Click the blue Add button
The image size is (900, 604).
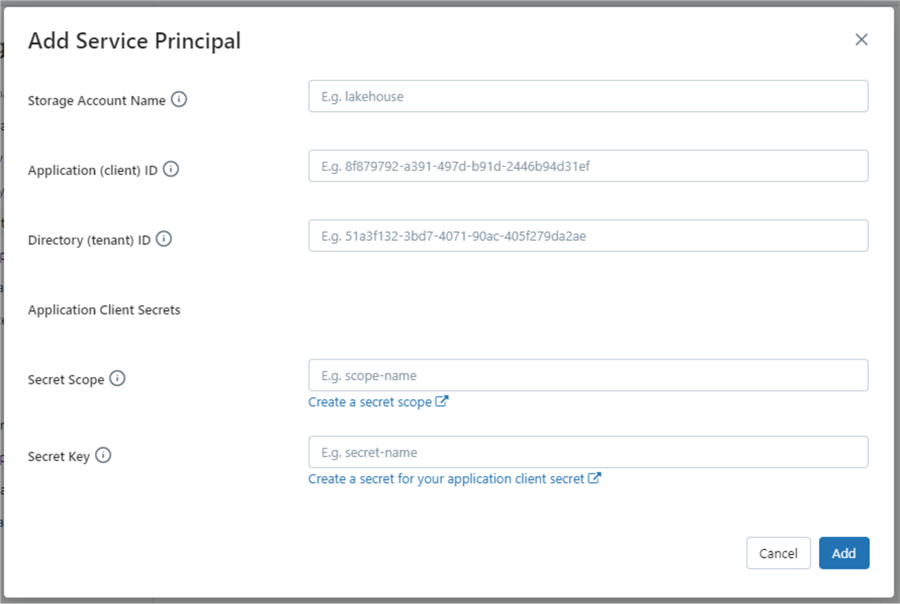(844, 553)
